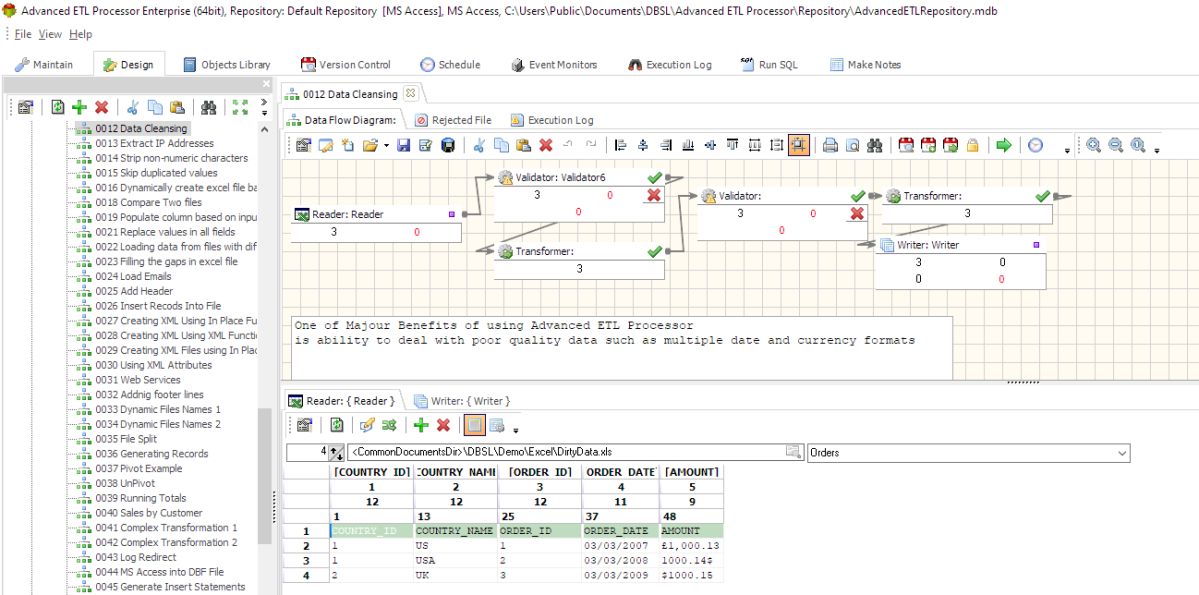This screenshot has height=595, width=1199.
Task: Open the Run SQL tab
Action: coord(769,64)
